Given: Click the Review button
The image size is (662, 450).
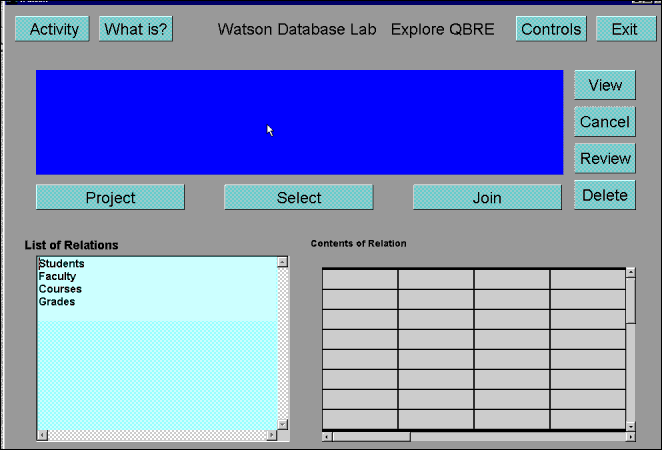Looking at the screenshot, I should [x=605, y=158].
